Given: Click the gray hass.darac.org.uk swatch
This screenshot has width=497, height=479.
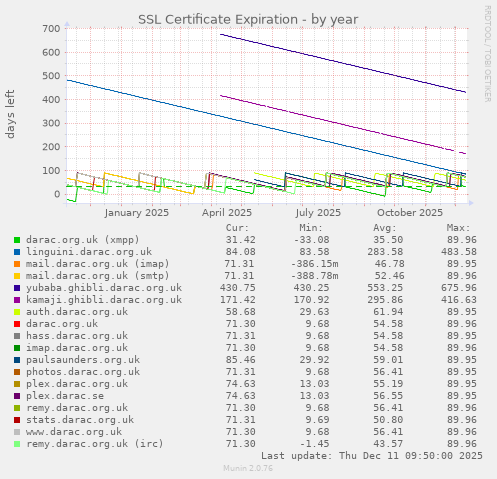Looking at the screenshot, I should pyautogui.click(x=17, y=336).
